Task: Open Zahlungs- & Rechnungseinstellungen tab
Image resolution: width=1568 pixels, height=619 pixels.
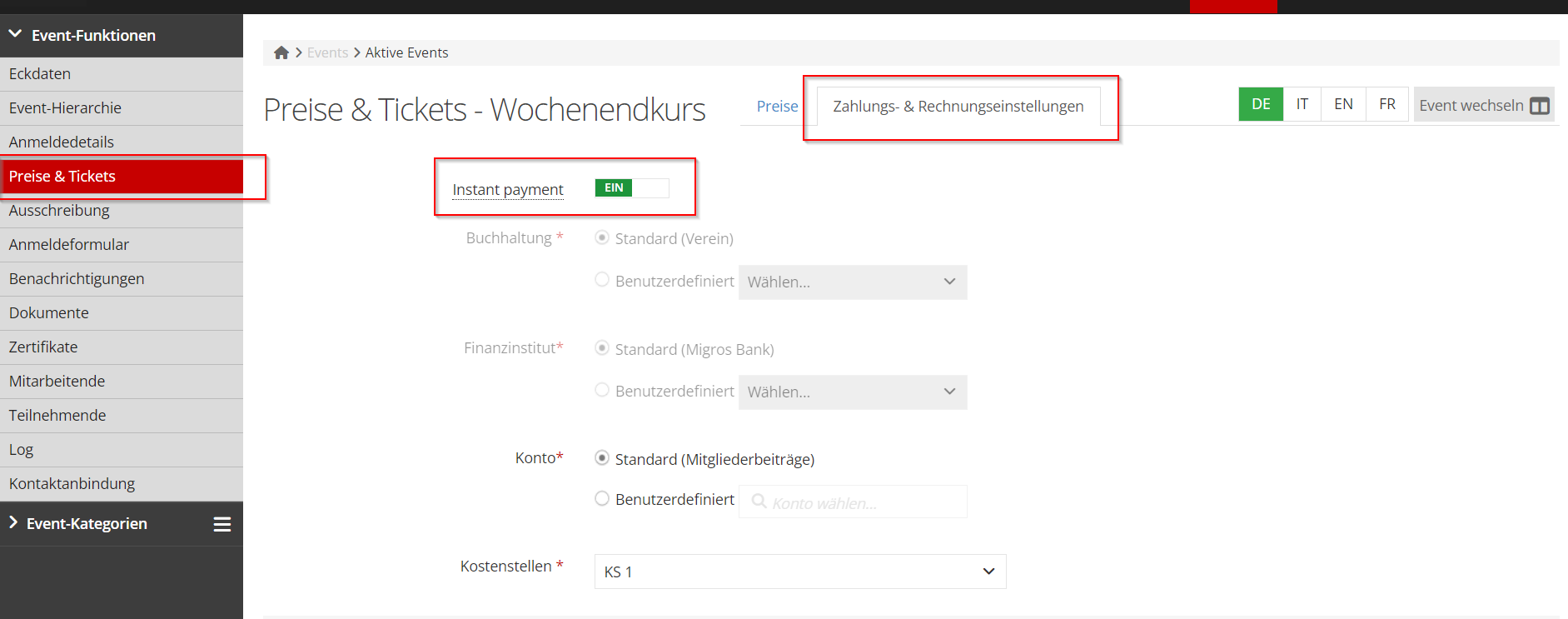Action: [958, 107]
